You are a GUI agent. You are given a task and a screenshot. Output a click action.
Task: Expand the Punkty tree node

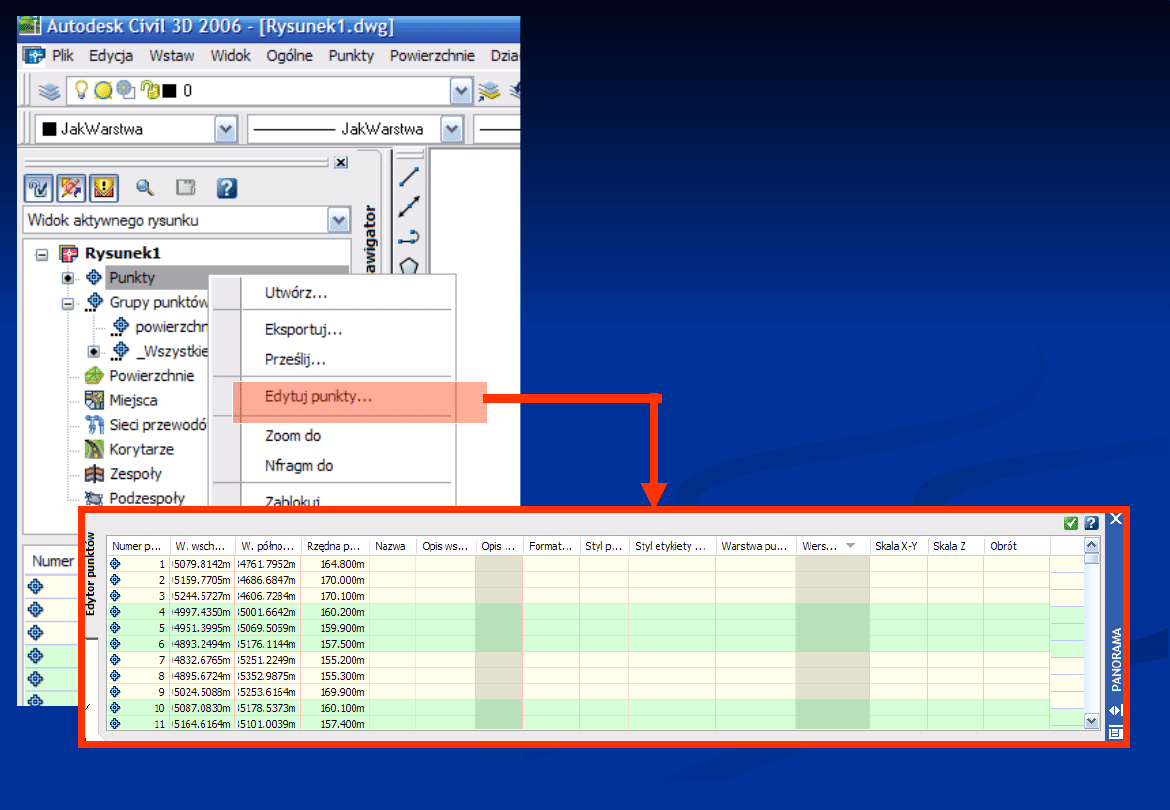[68, 278]
